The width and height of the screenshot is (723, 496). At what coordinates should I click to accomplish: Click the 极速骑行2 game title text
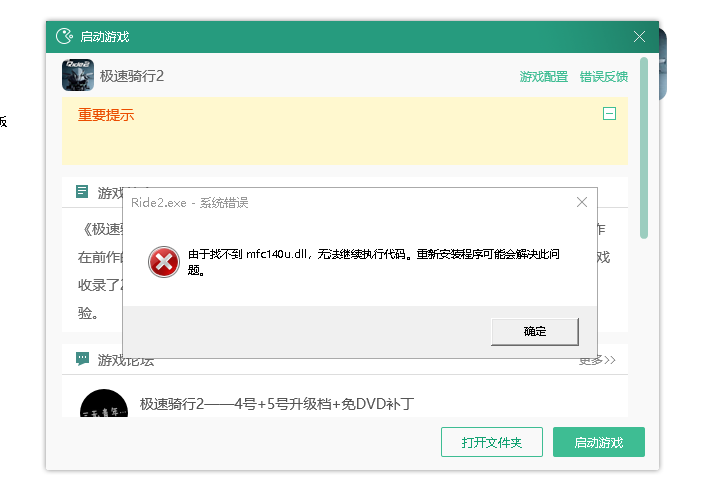click(132, 76)
